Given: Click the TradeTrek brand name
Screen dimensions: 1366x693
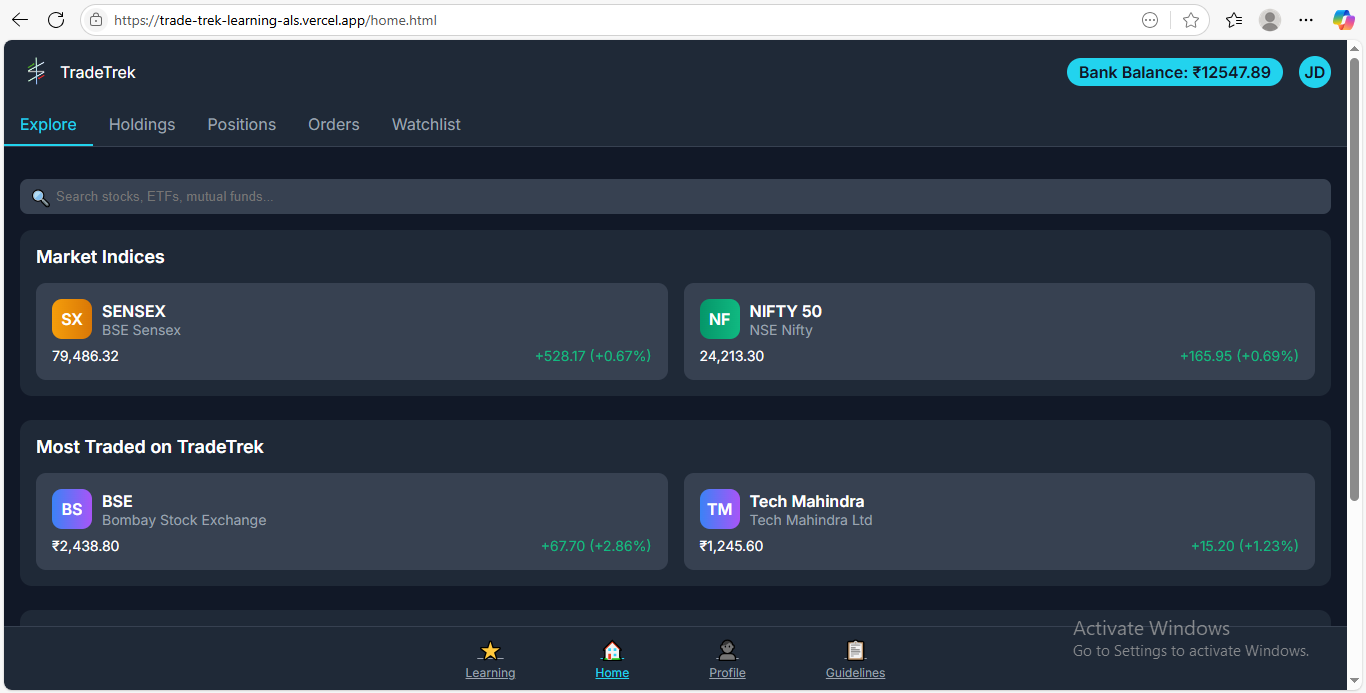Looking at the screenshot, I should [98, 72].
